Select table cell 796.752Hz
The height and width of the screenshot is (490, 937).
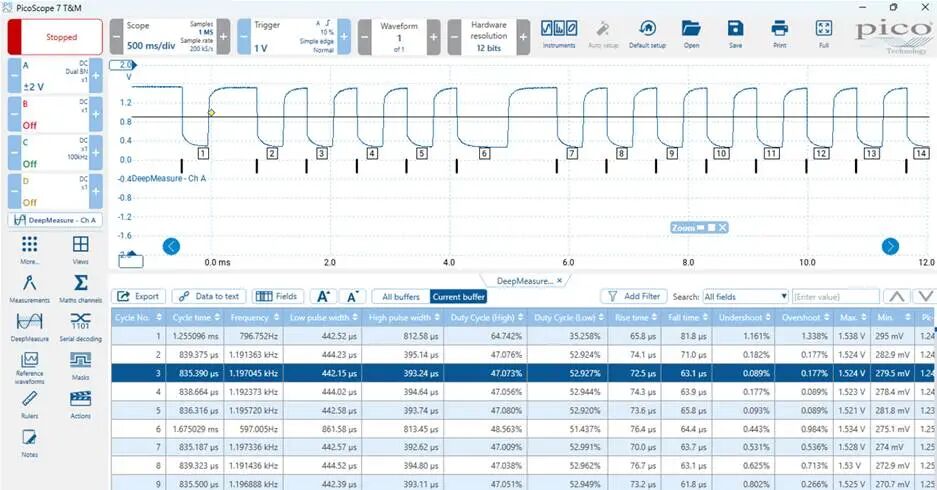[x=255, y=336]
